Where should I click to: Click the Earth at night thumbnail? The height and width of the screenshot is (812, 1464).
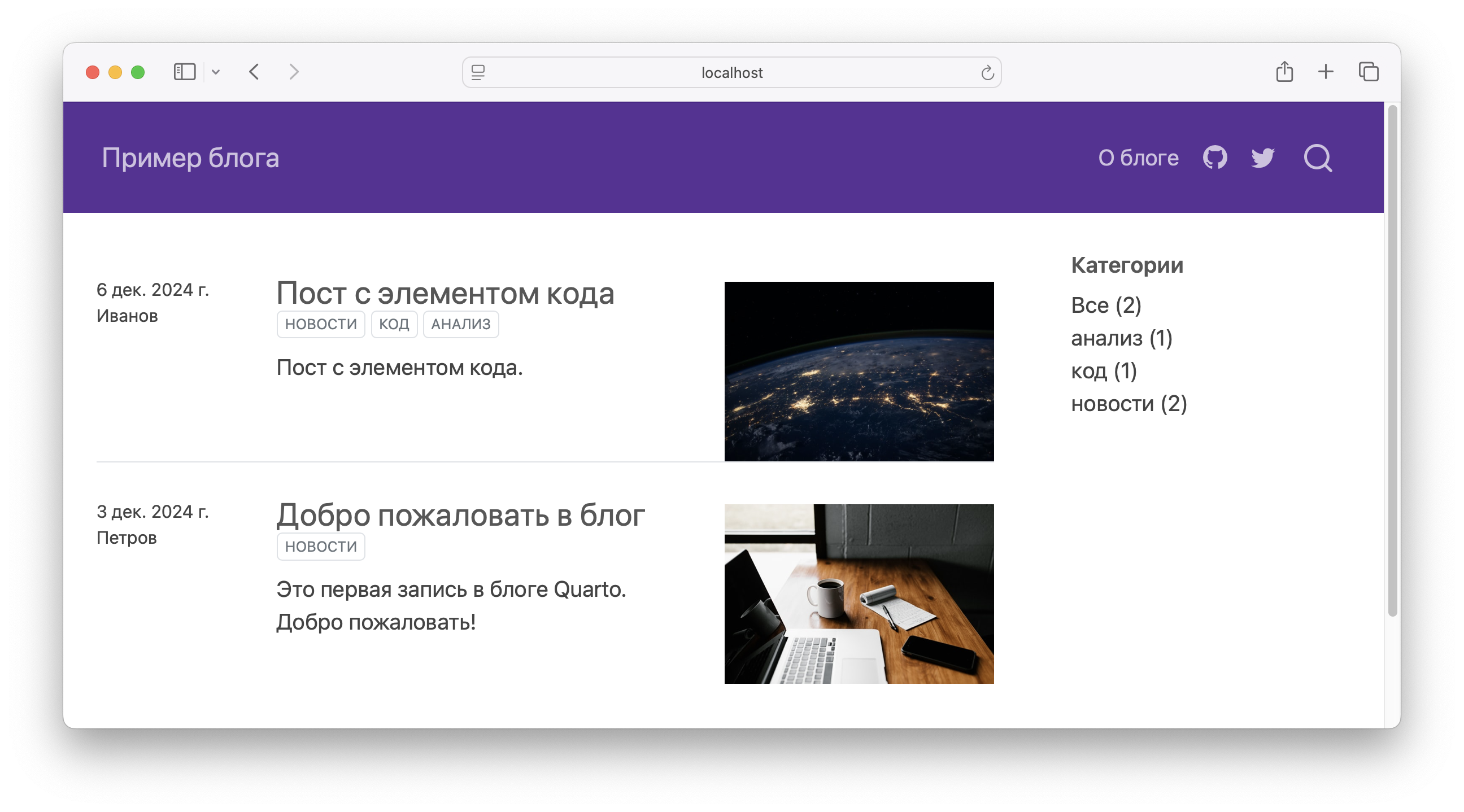859,371
